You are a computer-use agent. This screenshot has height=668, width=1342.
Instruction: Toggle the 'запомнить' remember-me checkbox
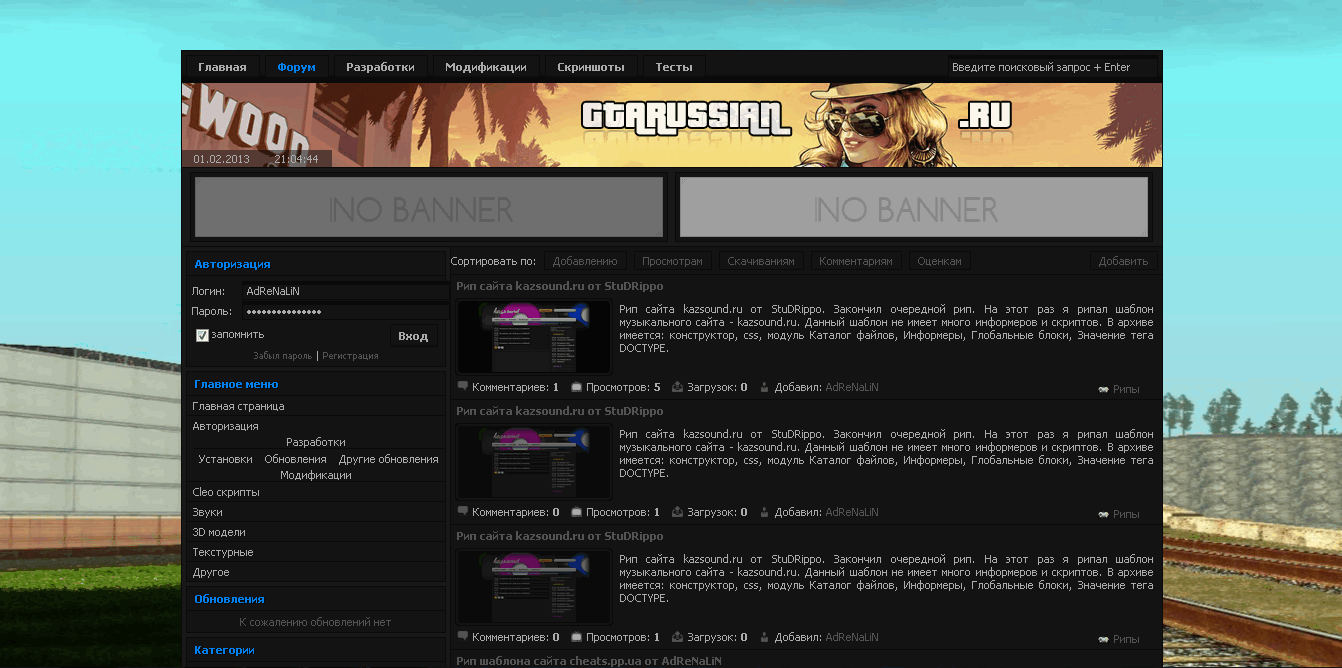202,335
